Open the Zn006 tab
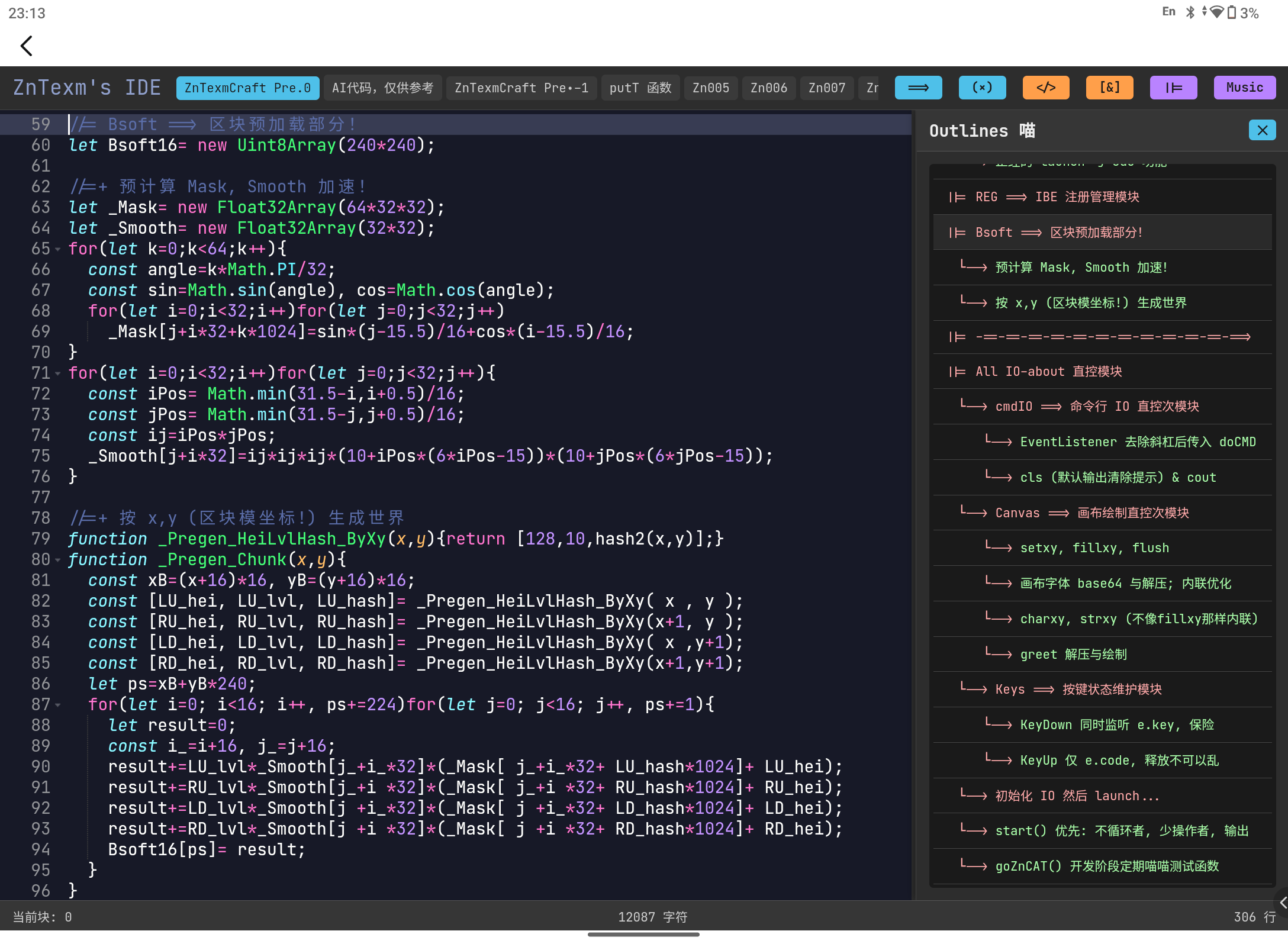Image resolution: width=1288 pixels, height=947 pixels. click(x=769, y=88)
